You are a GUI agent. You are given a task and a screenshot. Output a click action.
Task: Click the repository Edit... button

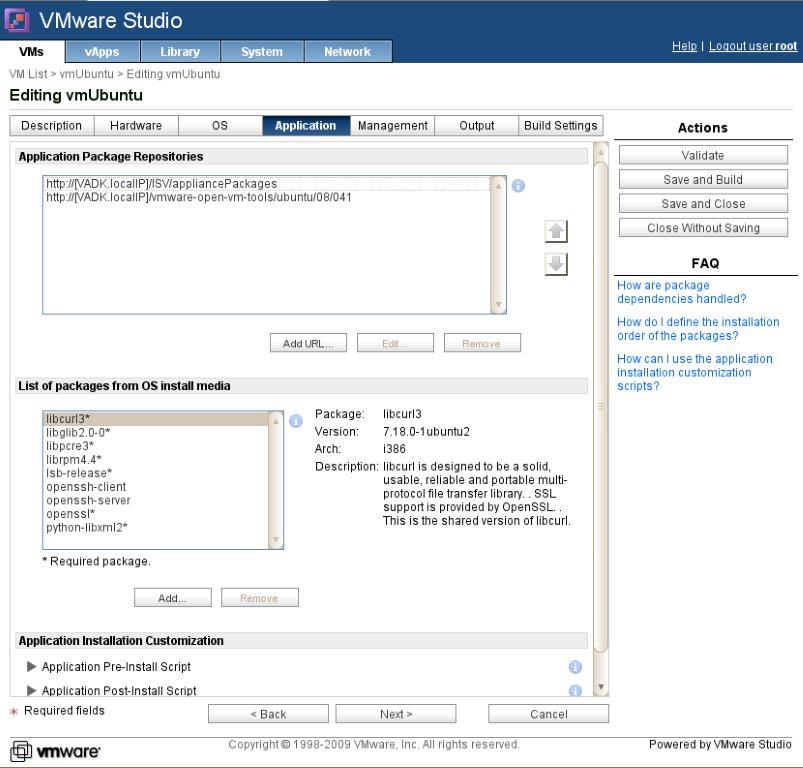pyautogui.click(x=395, y=343)
